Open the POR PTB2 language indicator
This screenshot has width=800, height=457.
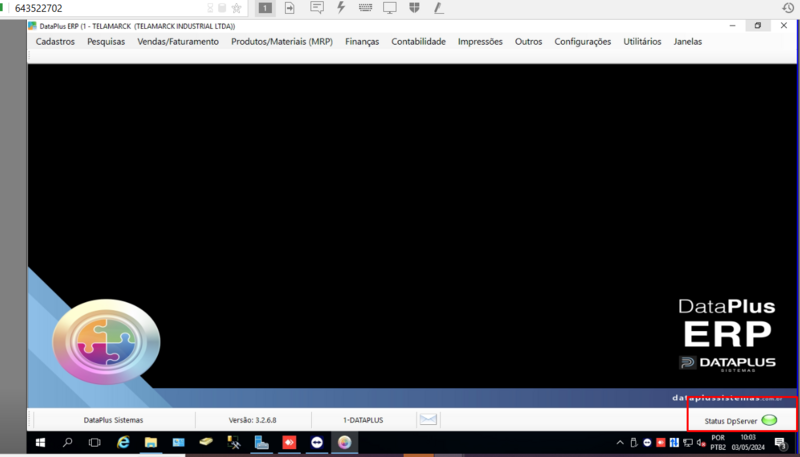pos(718,442)
